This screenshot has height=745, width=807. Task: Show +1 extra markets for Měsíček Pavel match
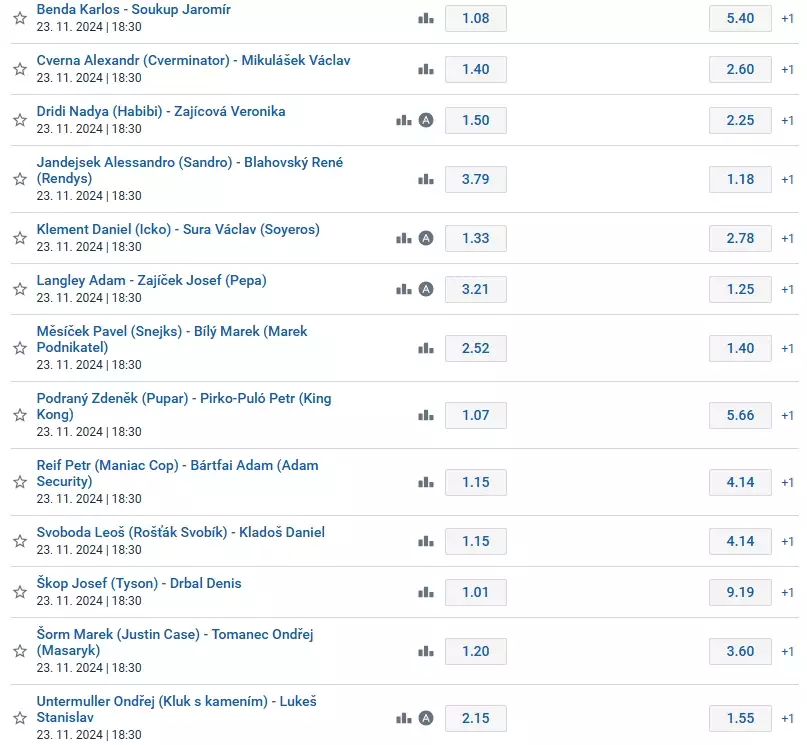coord(787,348)
